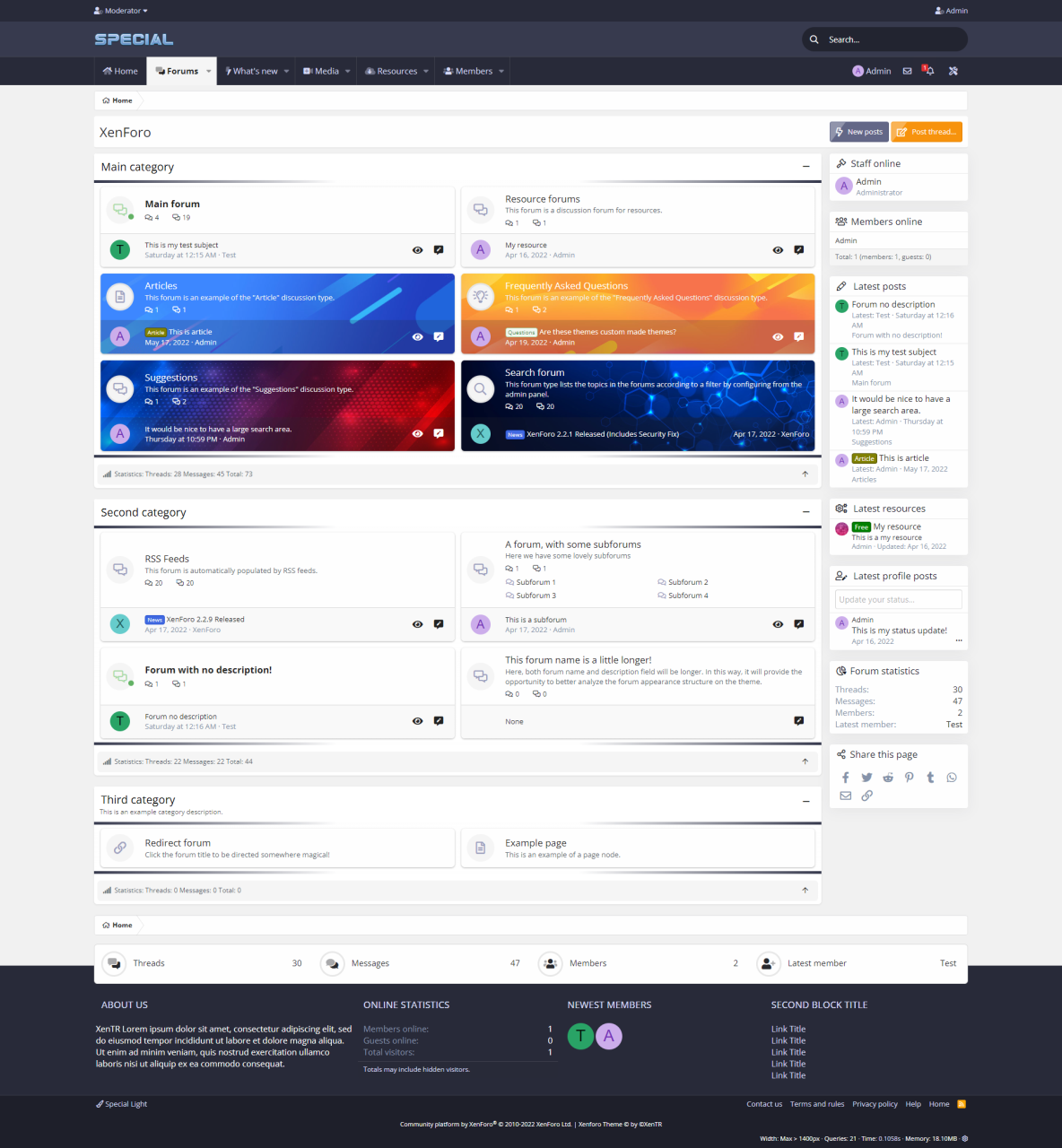The image size is (1062, 1148).
Task: Collapse the Second category block
Action: pos(806,512)
